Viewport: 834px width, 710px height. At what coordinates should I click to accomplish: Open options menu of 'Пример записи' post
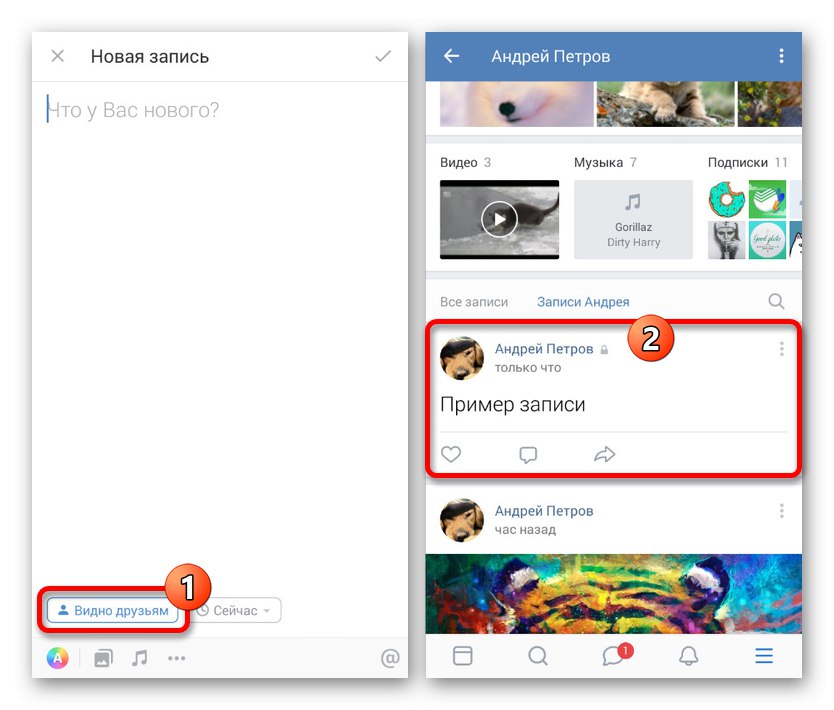pyautogui.click(x=781, y=349)
